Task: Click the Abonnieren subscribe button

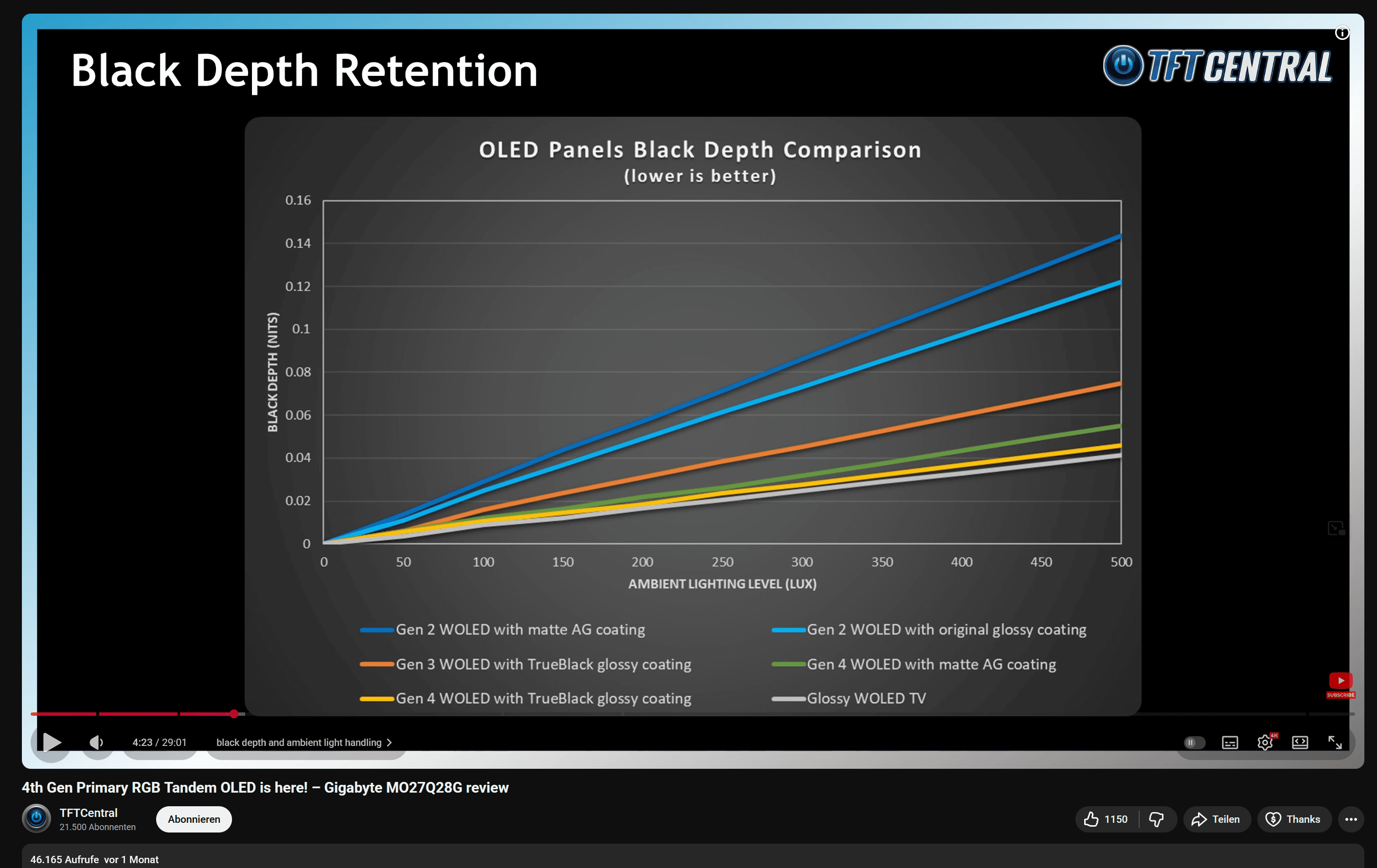Action: [194, 819]
